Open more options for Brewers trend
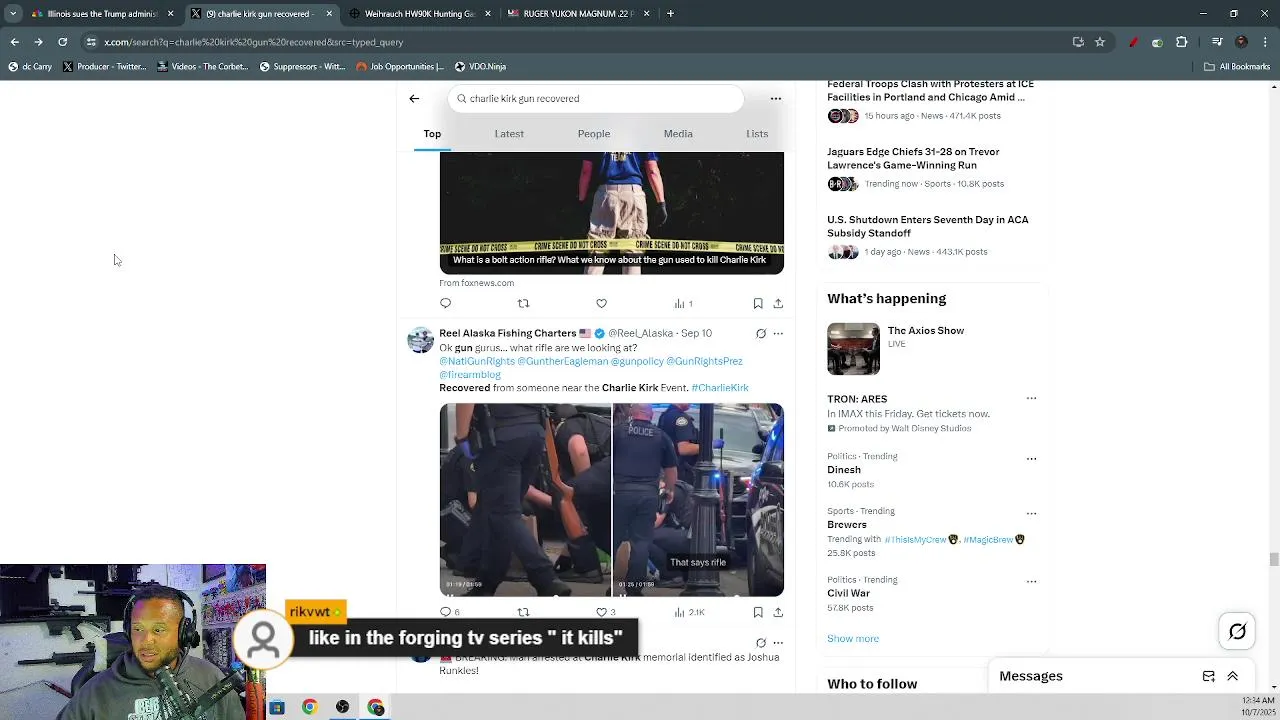 click(1031, 513)
